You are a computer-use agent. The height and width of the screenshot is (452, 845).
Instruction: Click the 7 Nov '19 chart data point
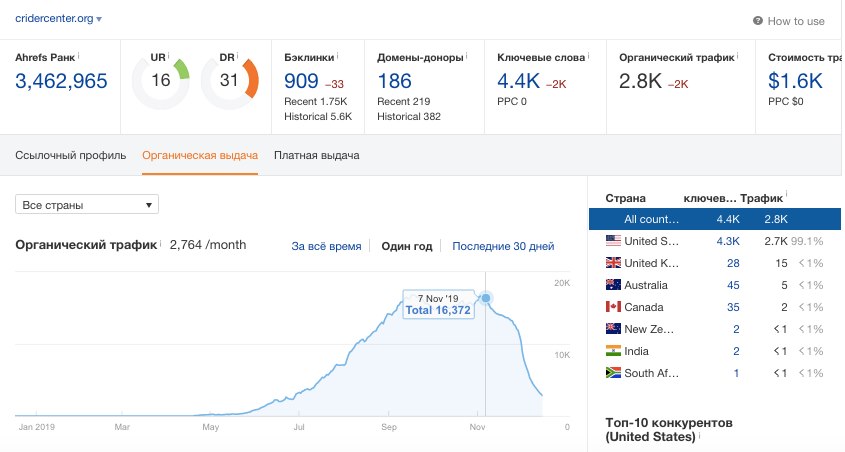[x=486, y=298]
